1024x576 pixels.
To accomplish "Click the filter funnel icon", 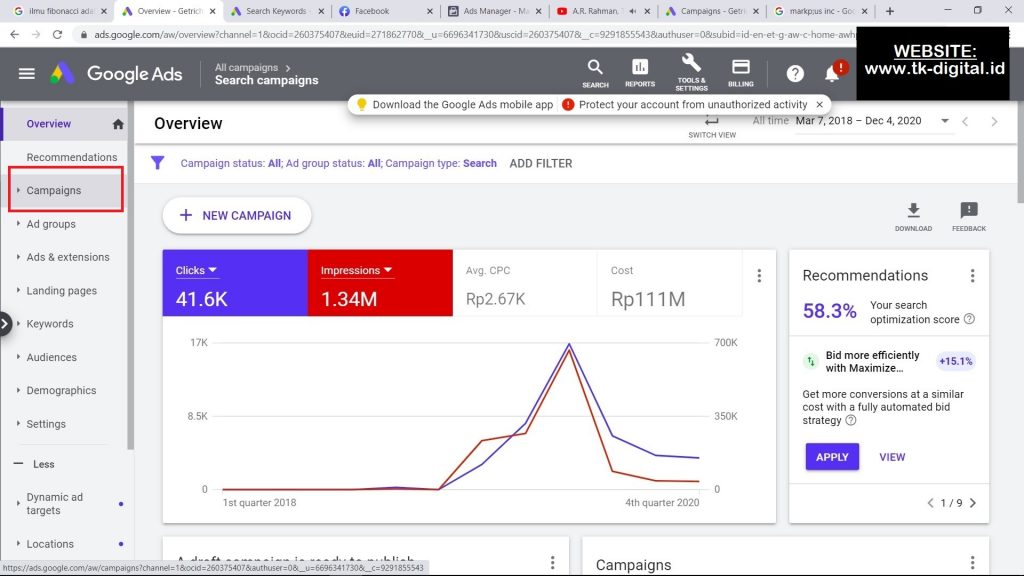I will coord(157,163).
